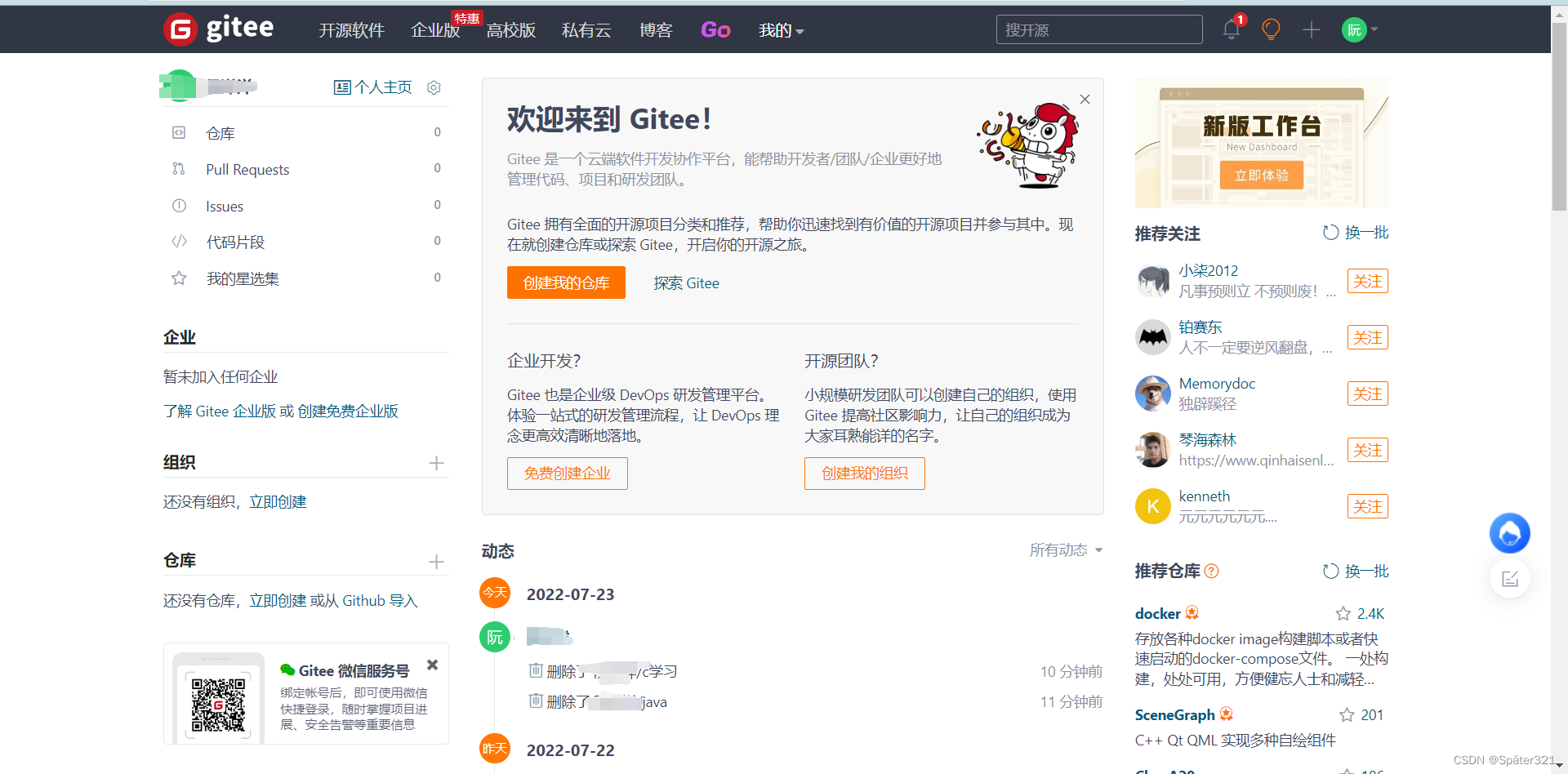Open 私有云 in the navigation
This screenshot has width=1568, height=774.
click(x=586, y=30)
